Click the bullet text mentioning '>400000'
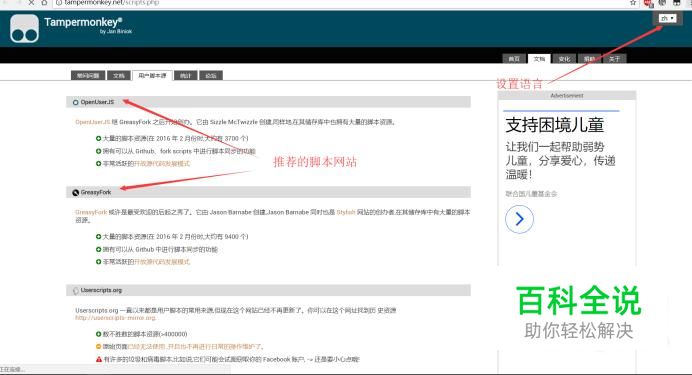 pos(145,334)
